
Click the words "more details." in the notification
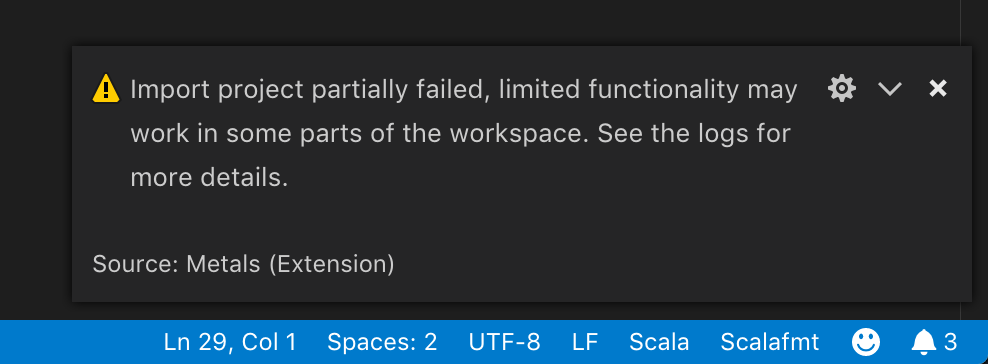(x=209, y=178)
